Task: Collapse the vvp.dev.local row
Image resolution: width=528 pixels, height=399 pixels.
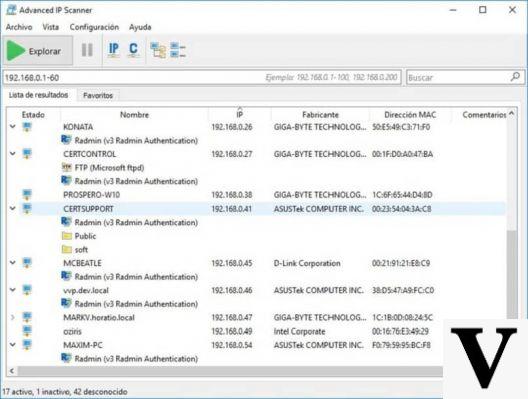Action: coord(13,290)
